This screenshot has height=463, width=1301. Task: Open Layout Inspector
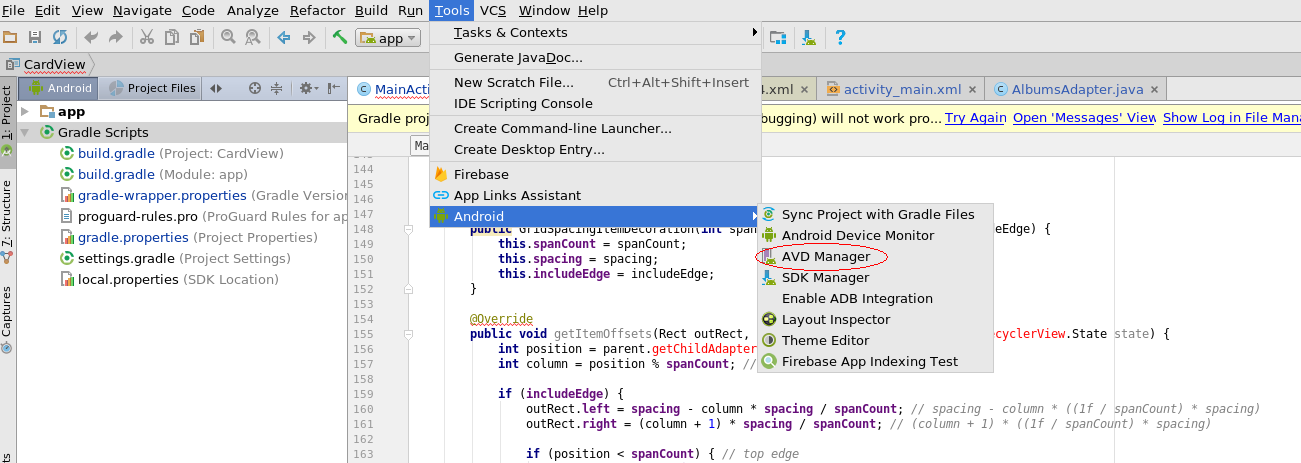point(875,319)
